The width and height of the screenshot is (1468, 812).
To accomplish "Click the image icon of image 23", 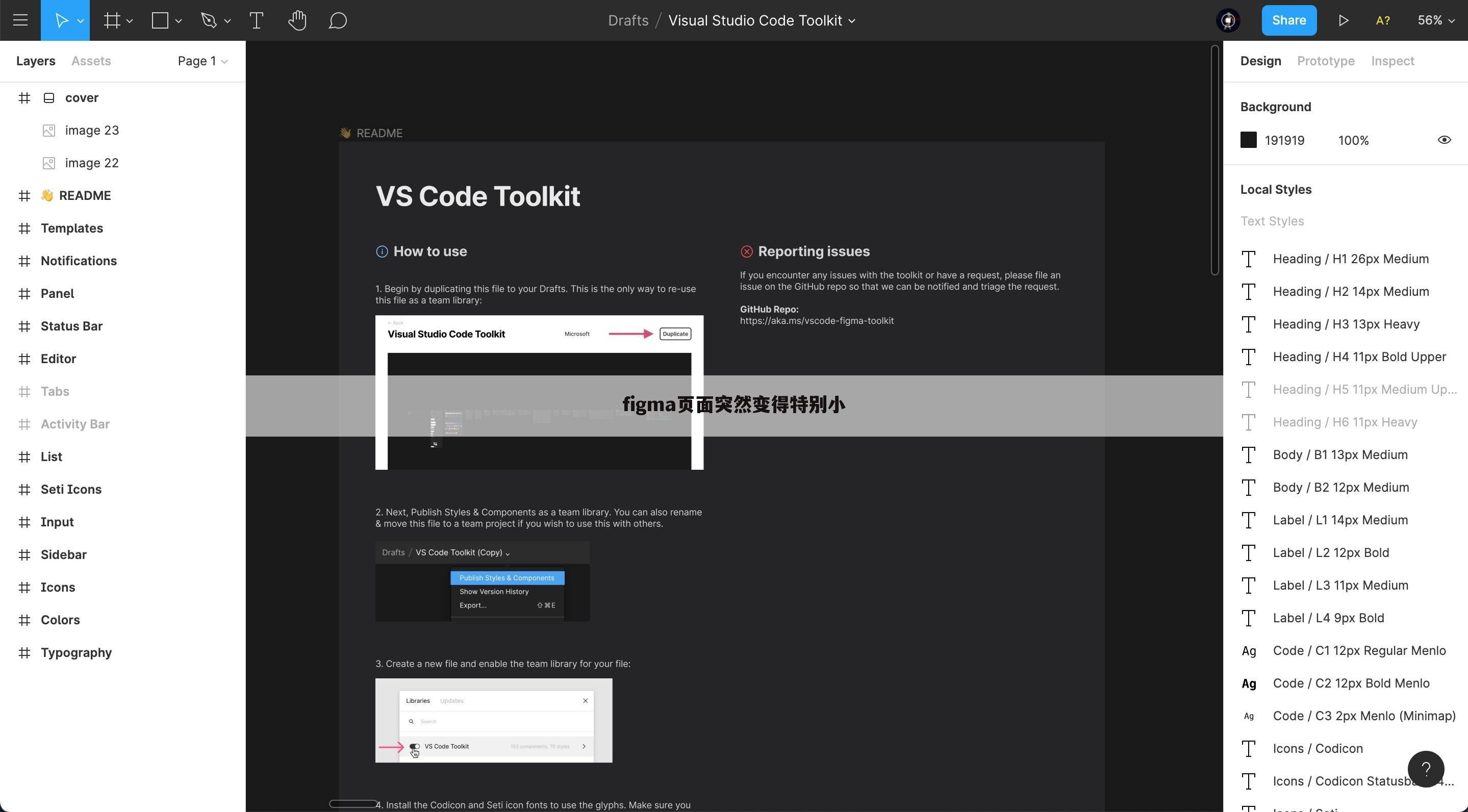I will 49,131.
